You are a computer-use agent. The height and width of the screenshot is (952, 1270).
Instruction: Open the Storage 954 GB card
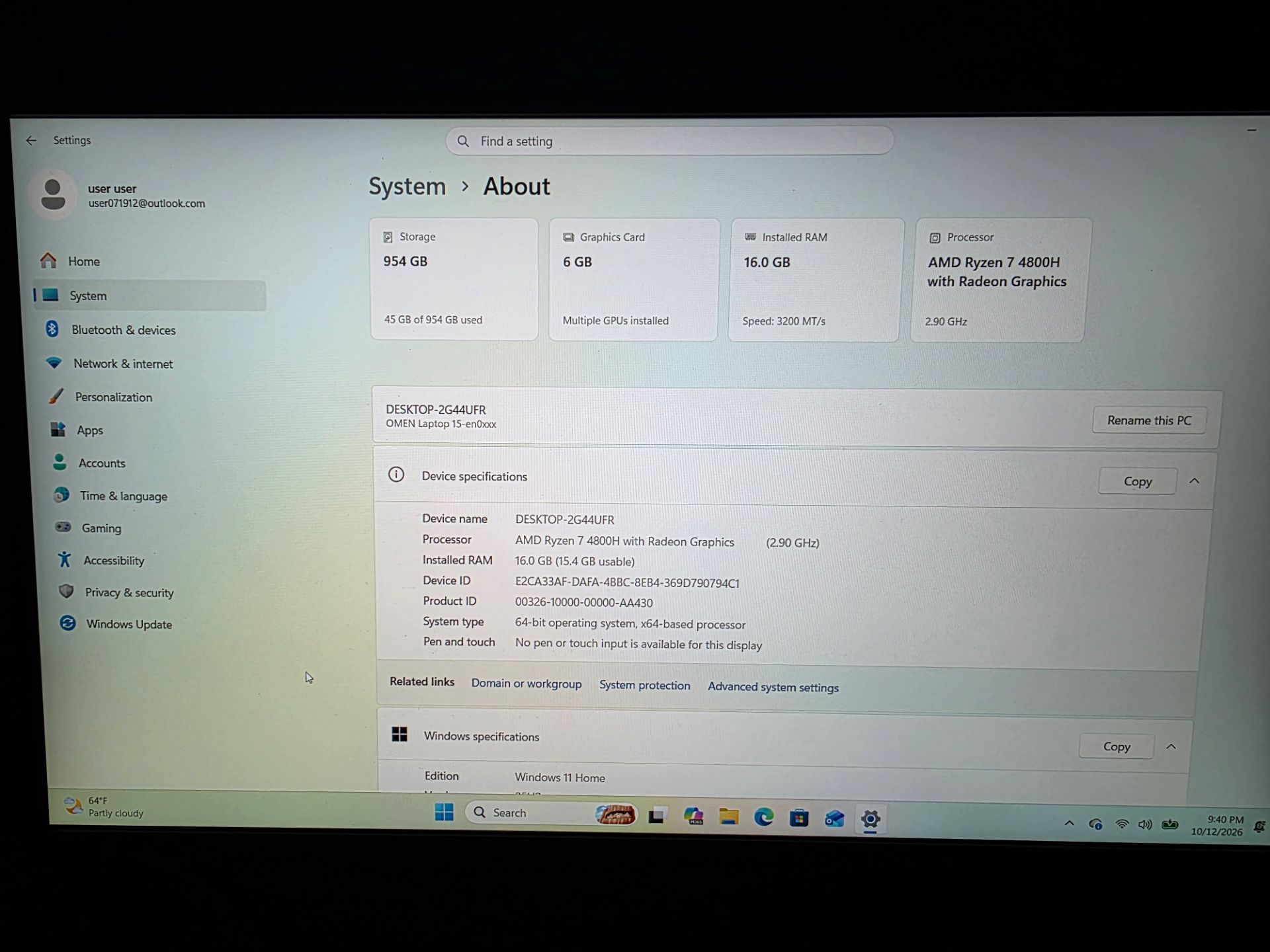pos(454,279)
